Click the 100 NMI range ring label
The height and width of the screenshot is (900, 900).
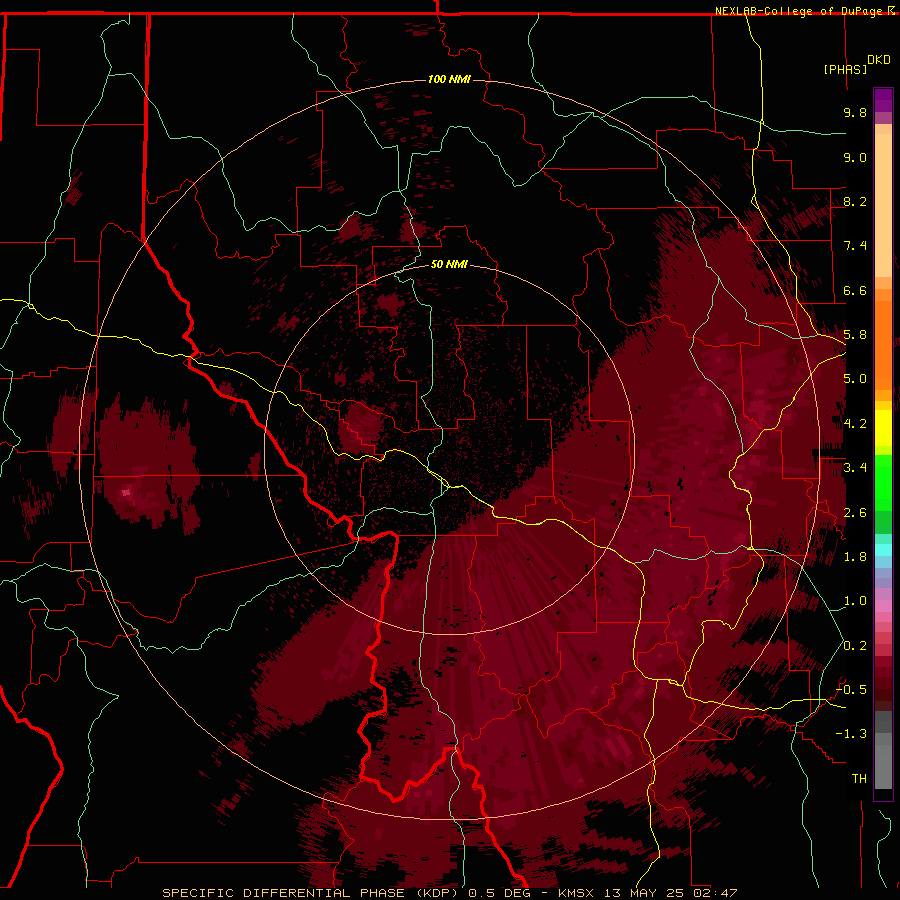[449, 79]
